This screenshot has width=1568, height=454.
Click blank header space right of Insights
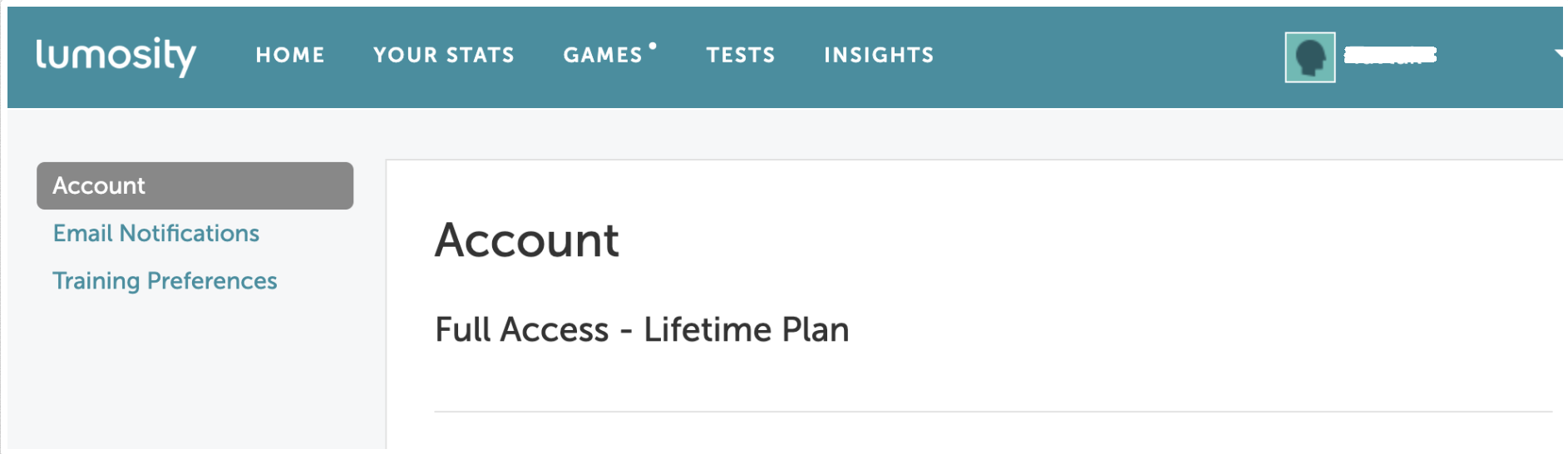pyautogui.click(x=1106, y=57)
